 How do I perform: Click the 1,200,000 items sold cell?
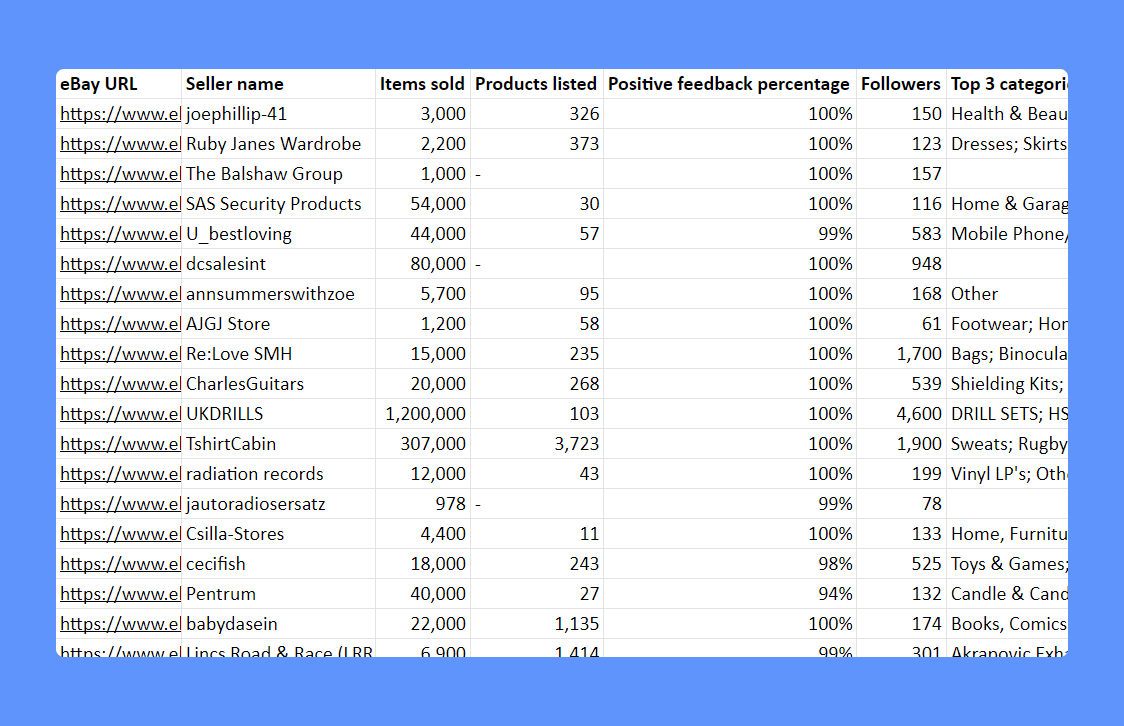tap(425, 414)
